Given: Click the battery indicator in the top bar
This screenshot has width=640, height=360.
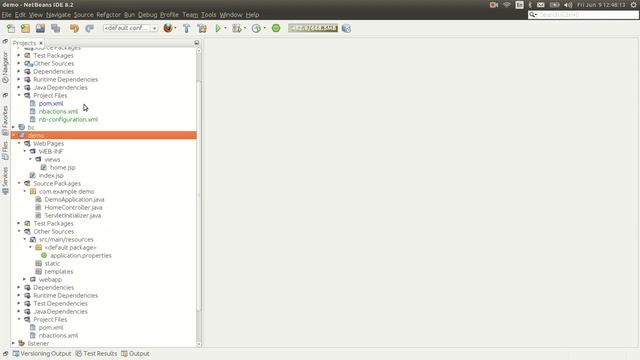Looking at the screenshot, I should (x=554, y=5).
